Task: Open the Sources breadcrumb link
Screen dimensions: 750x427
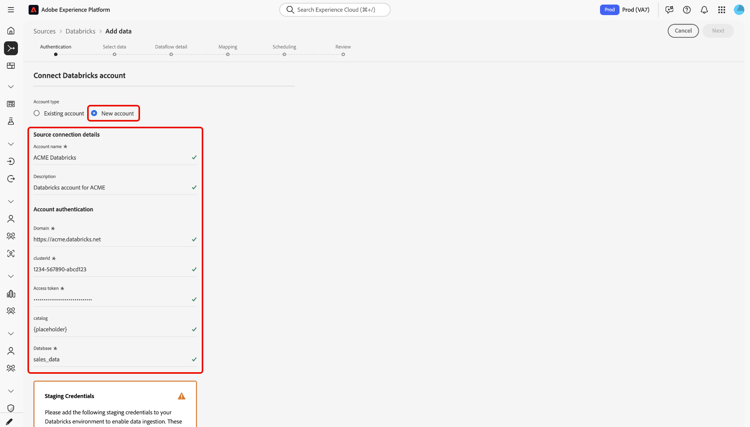Action: click(x=44, y=31)
